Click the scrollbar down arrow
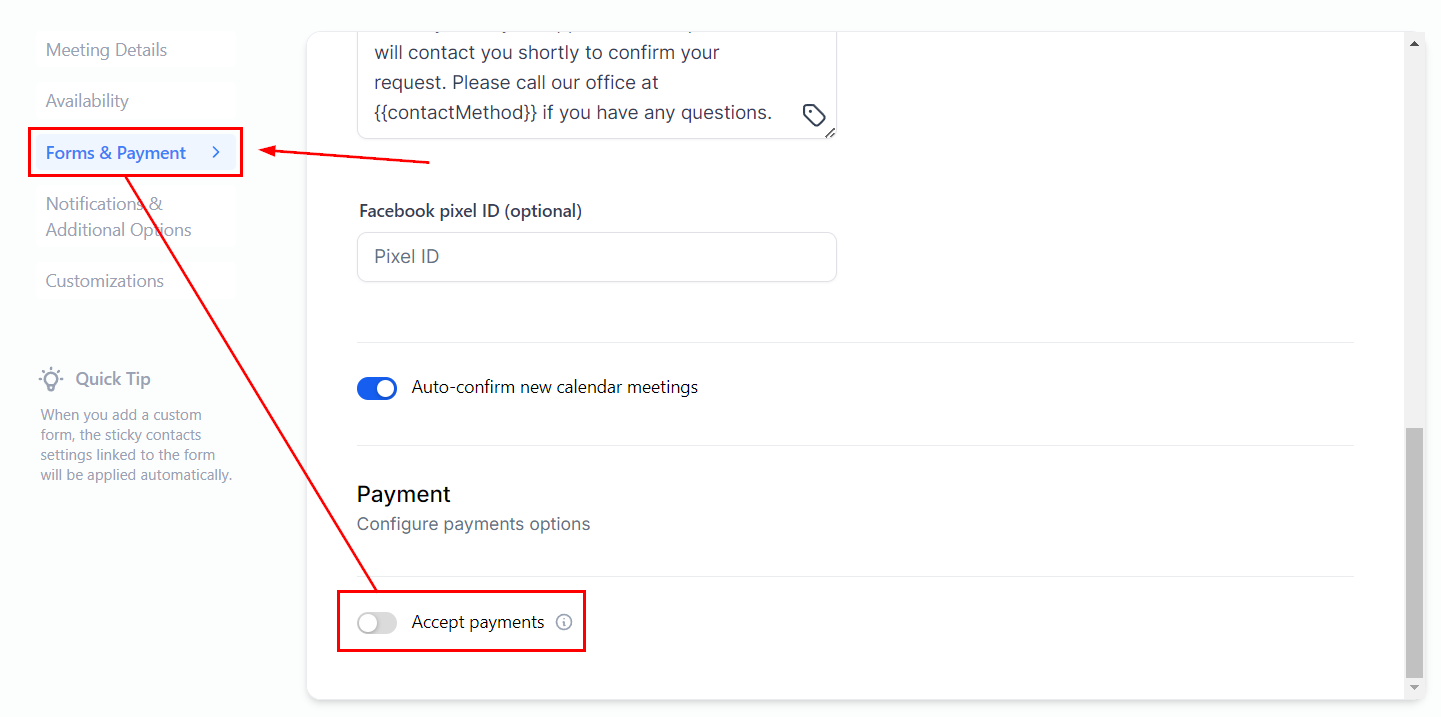 pyautogui.click(x=1414, y=688)
